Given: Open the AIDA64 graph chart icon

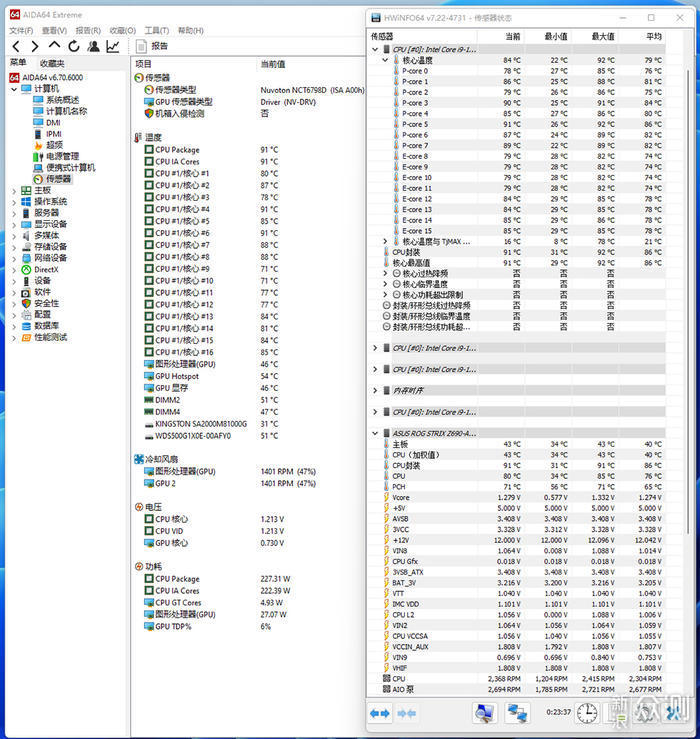Looking at the screenshot, I should coord(113,46).
